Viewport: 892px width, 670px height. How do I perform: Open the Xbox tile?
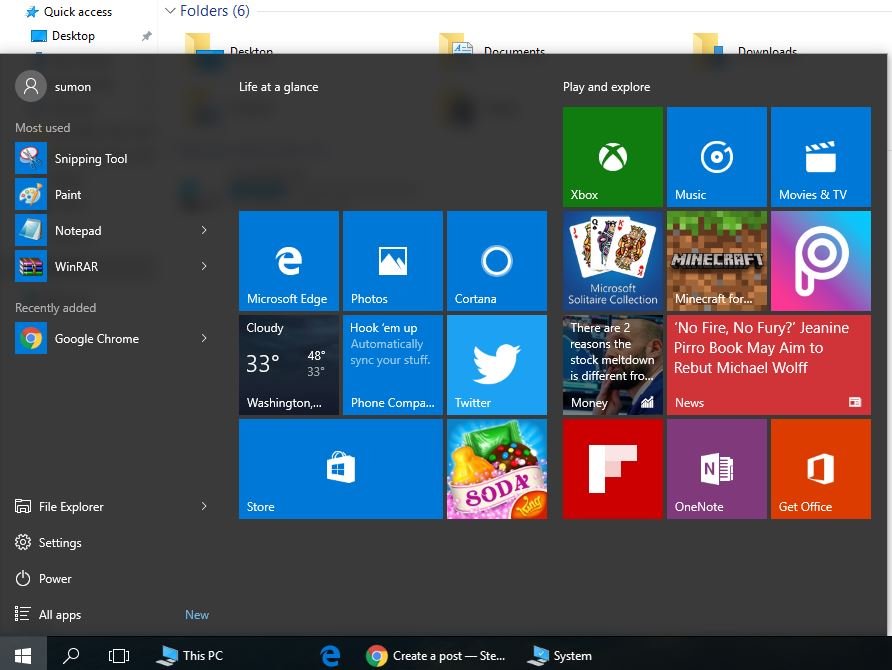(613, 156)
